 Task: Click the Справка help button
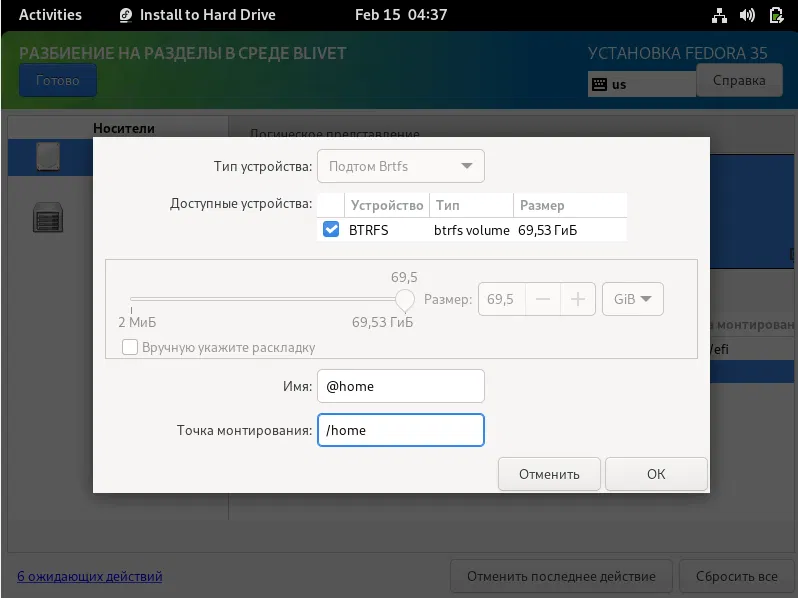click(x=739, y=80)
